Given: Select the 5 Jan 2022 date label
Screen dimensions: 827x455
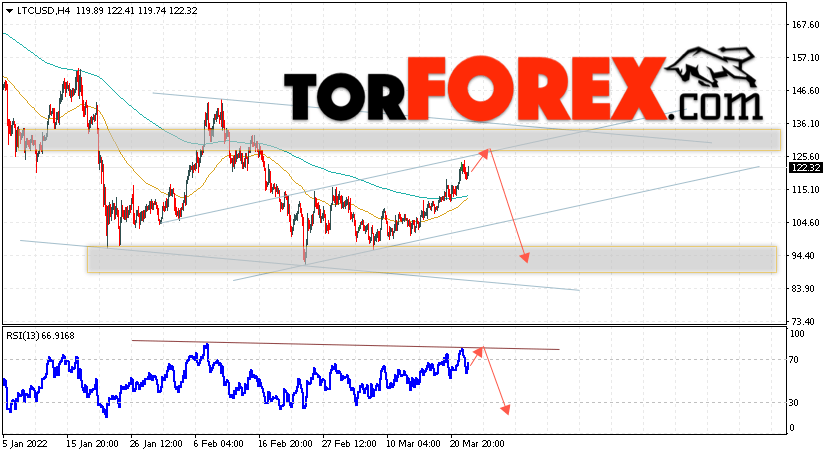Looking at the screenshot, I should click(25, 444).
